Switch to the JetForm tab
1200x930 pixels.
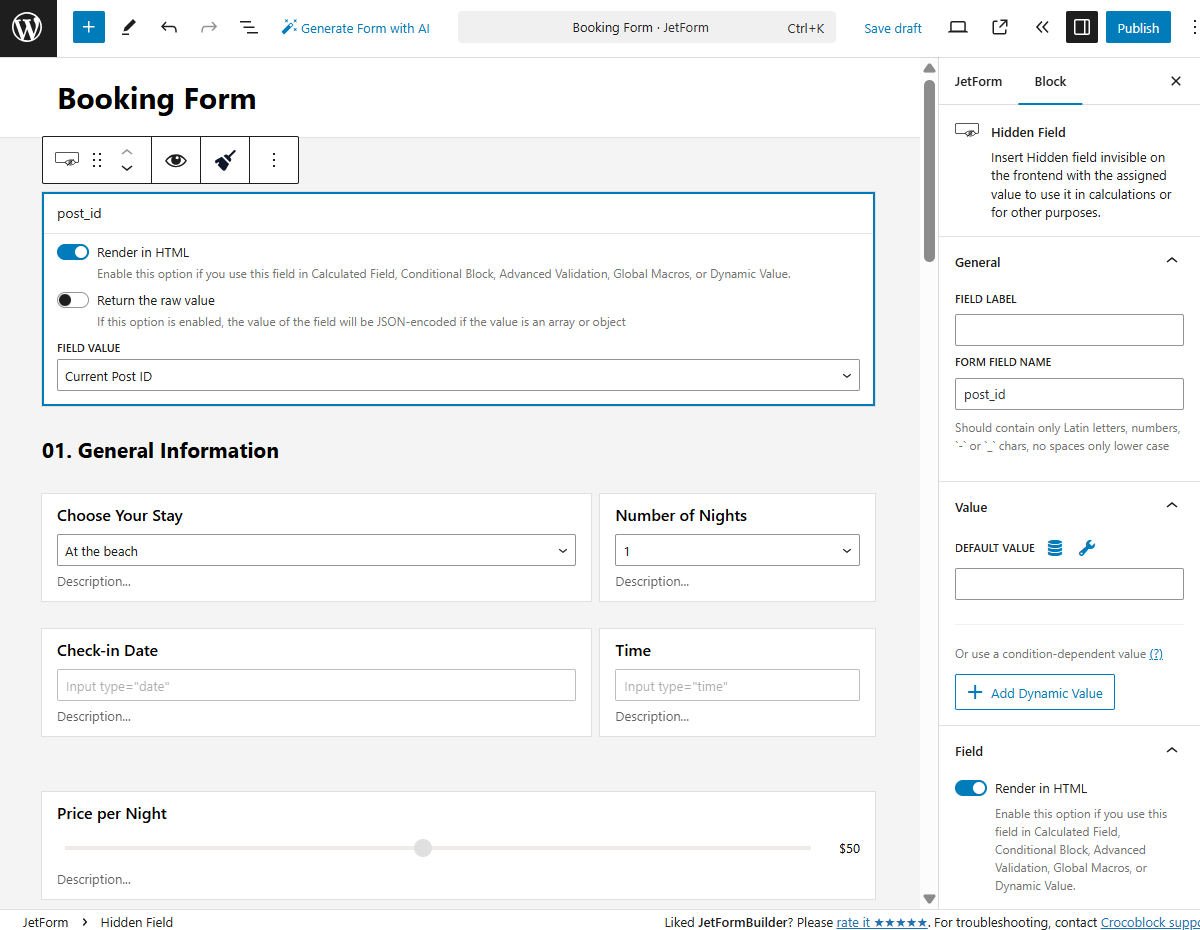978,81
